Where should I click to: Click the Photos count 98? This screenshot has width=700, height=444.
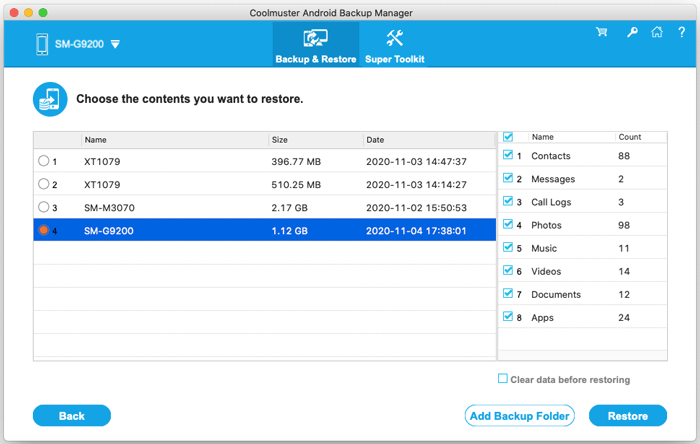pos(624,225)
